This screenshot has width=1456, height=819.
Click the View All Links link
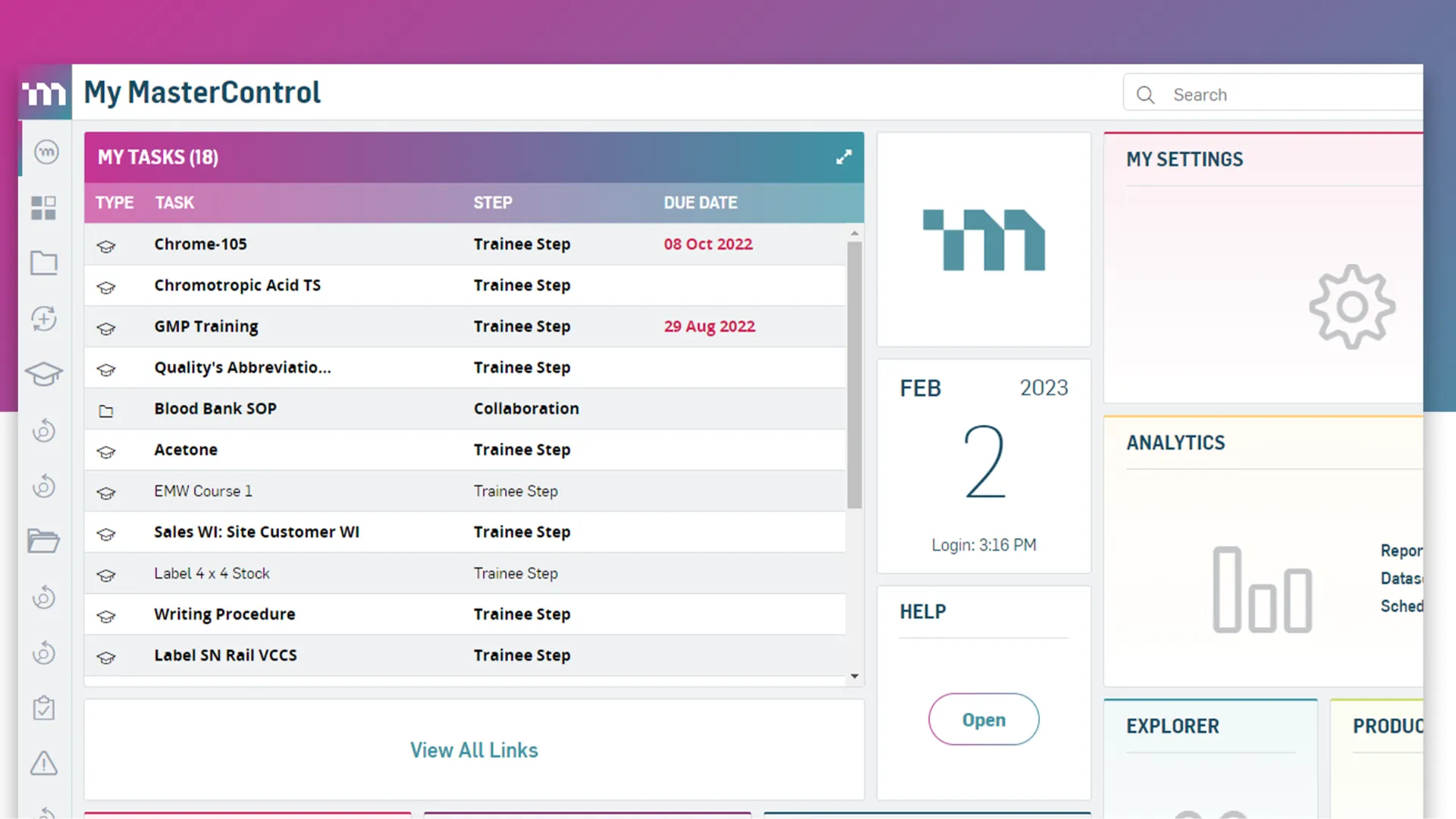pos(474,750)
